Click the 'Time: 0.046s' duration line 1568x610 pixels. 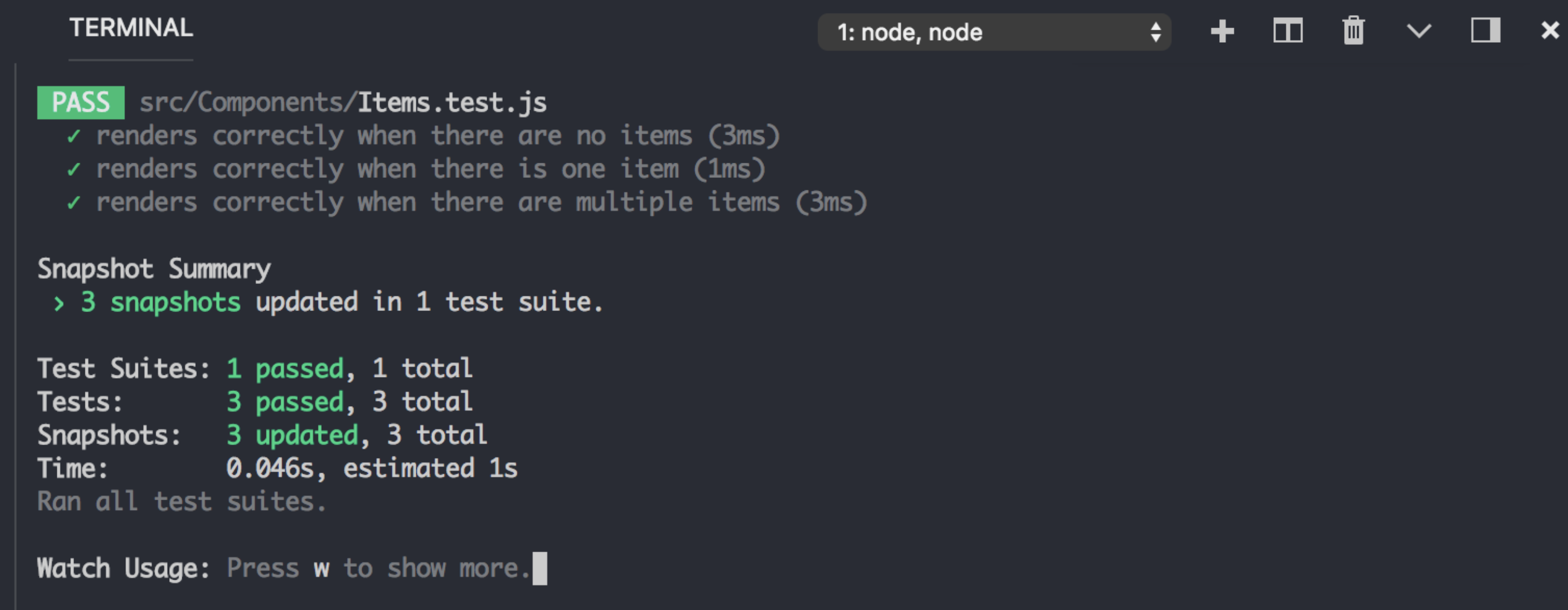pos(277,468)
